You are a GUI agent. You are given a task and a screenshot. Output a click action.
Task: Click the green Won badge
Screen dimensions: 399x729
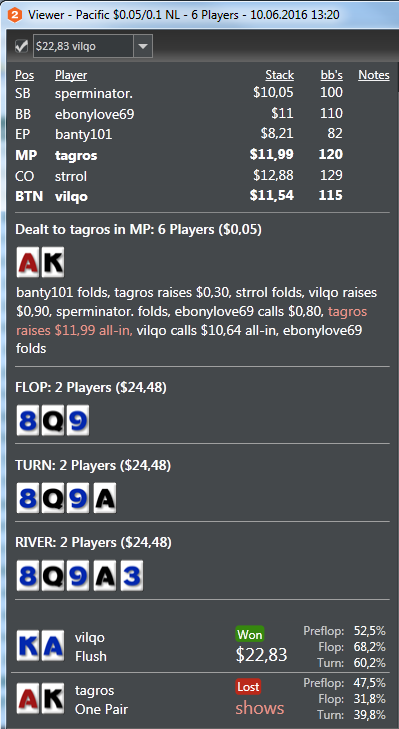click(x=250, y=634)
